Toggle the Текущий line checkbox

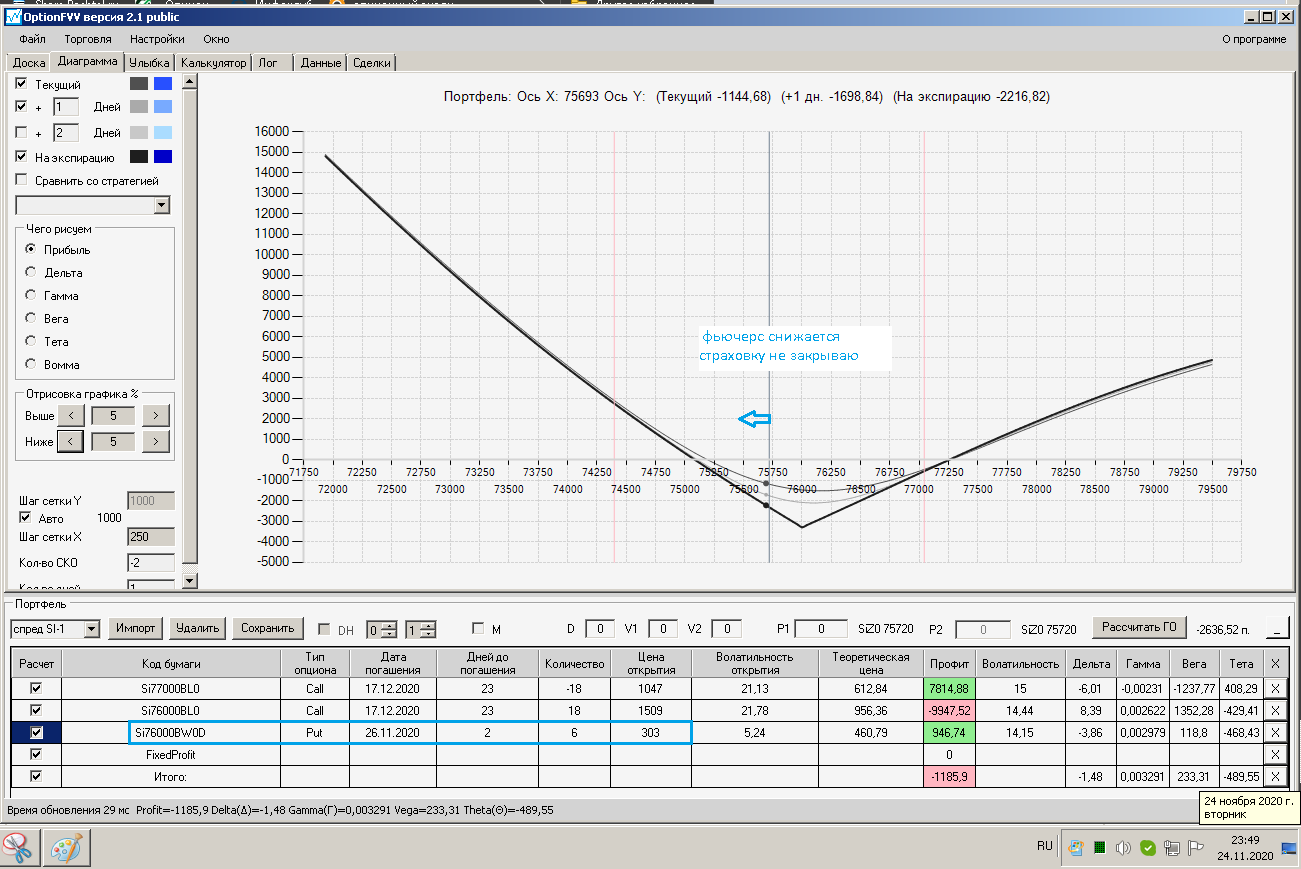22,84
